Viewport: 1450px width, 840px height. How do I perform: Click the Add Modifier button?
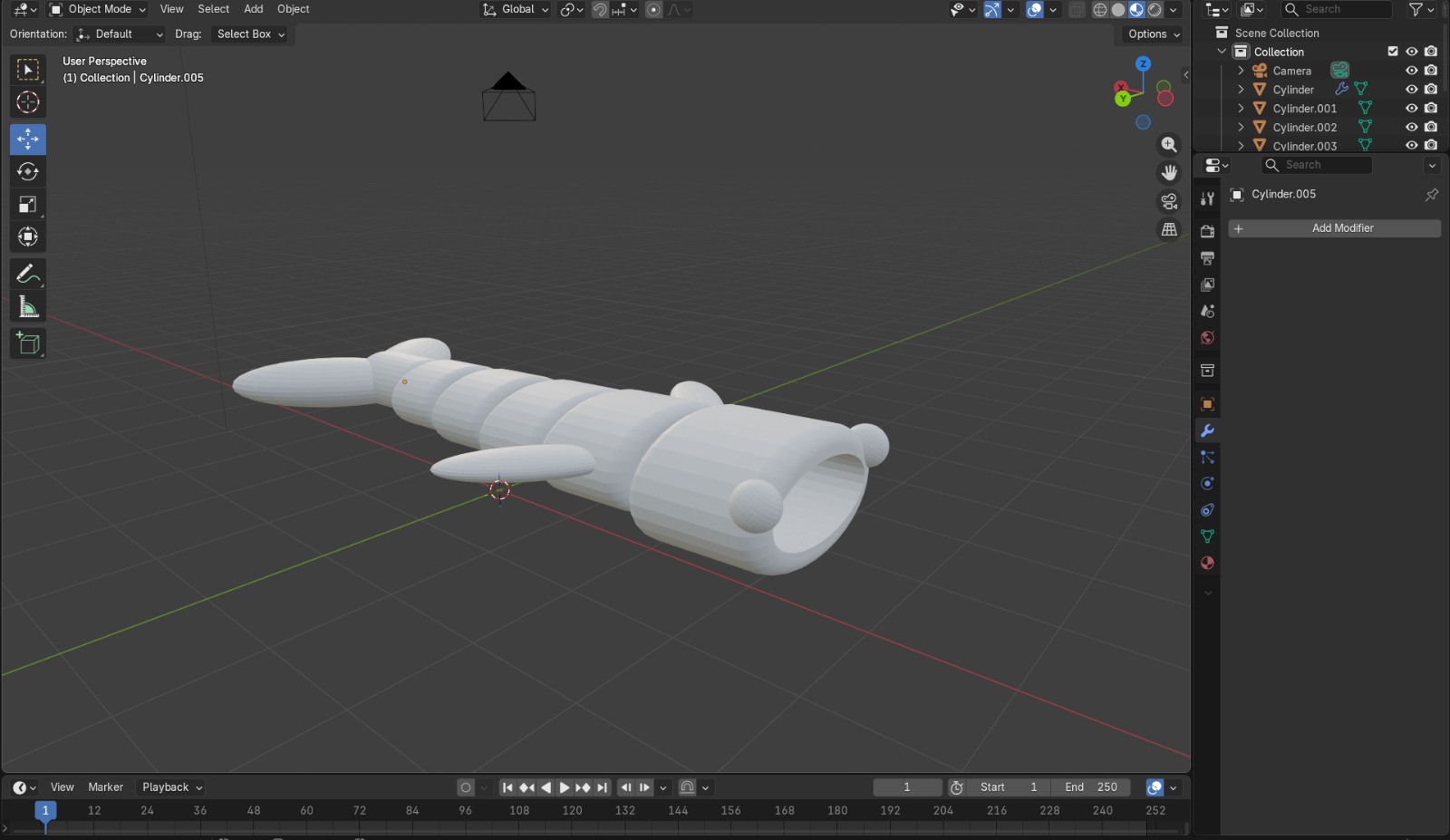click(x=1334, y=228)
